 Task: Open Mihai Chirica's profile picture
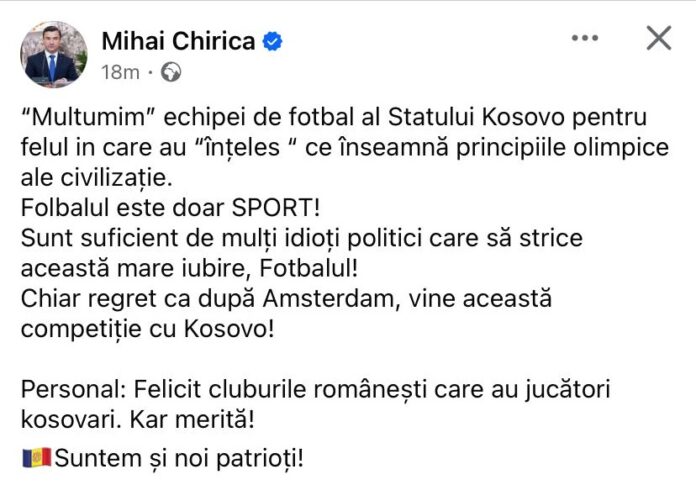[x=54, y=54]
